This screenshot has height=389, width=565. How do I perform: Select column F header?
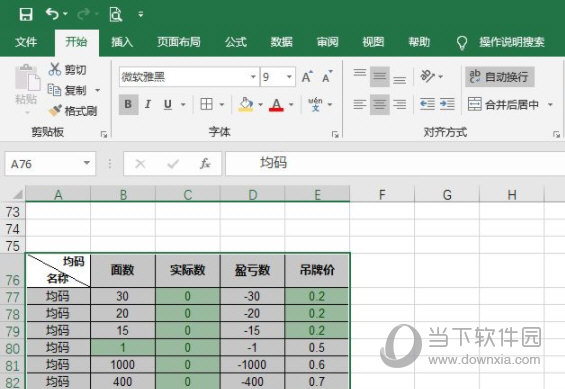pyautogui.click(x=382, y=195)
